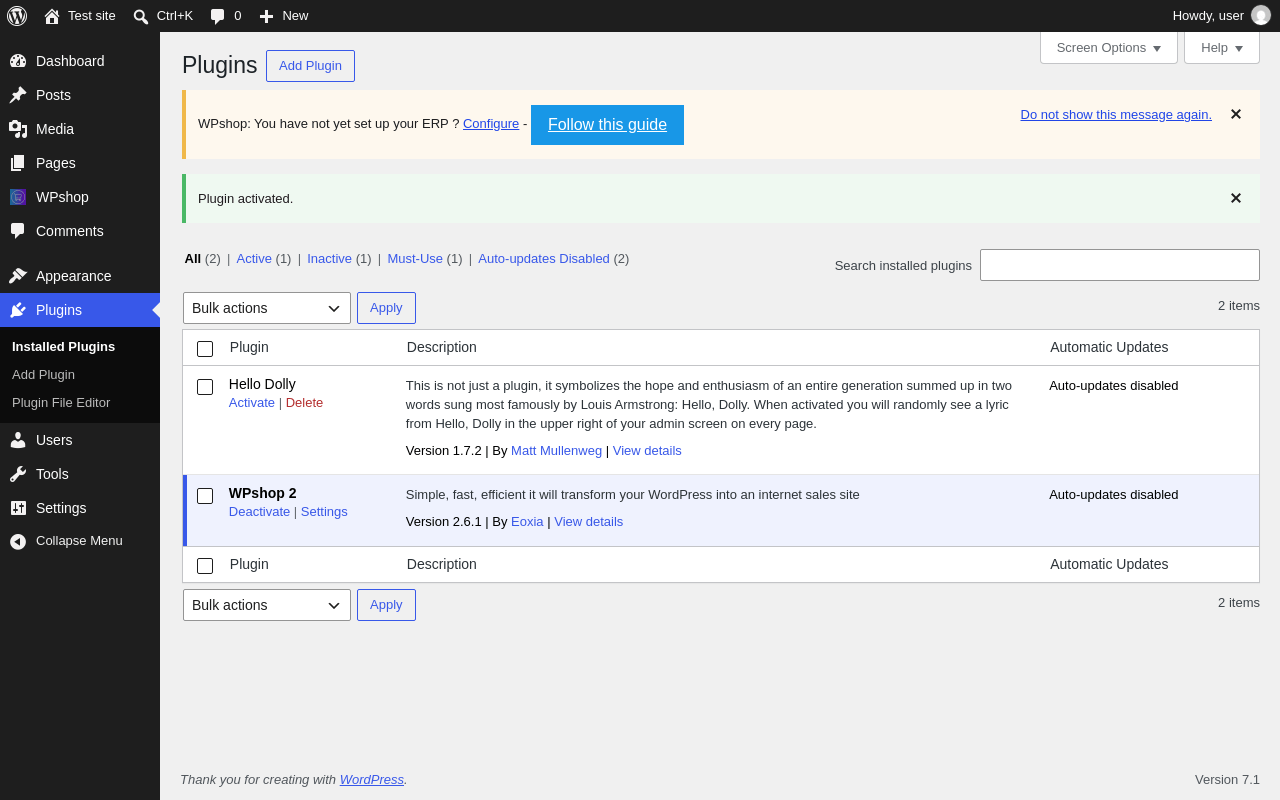The image size is (1280, 800).
Task: Click the Pages icon in sidebar
Action: pos(18,163)
